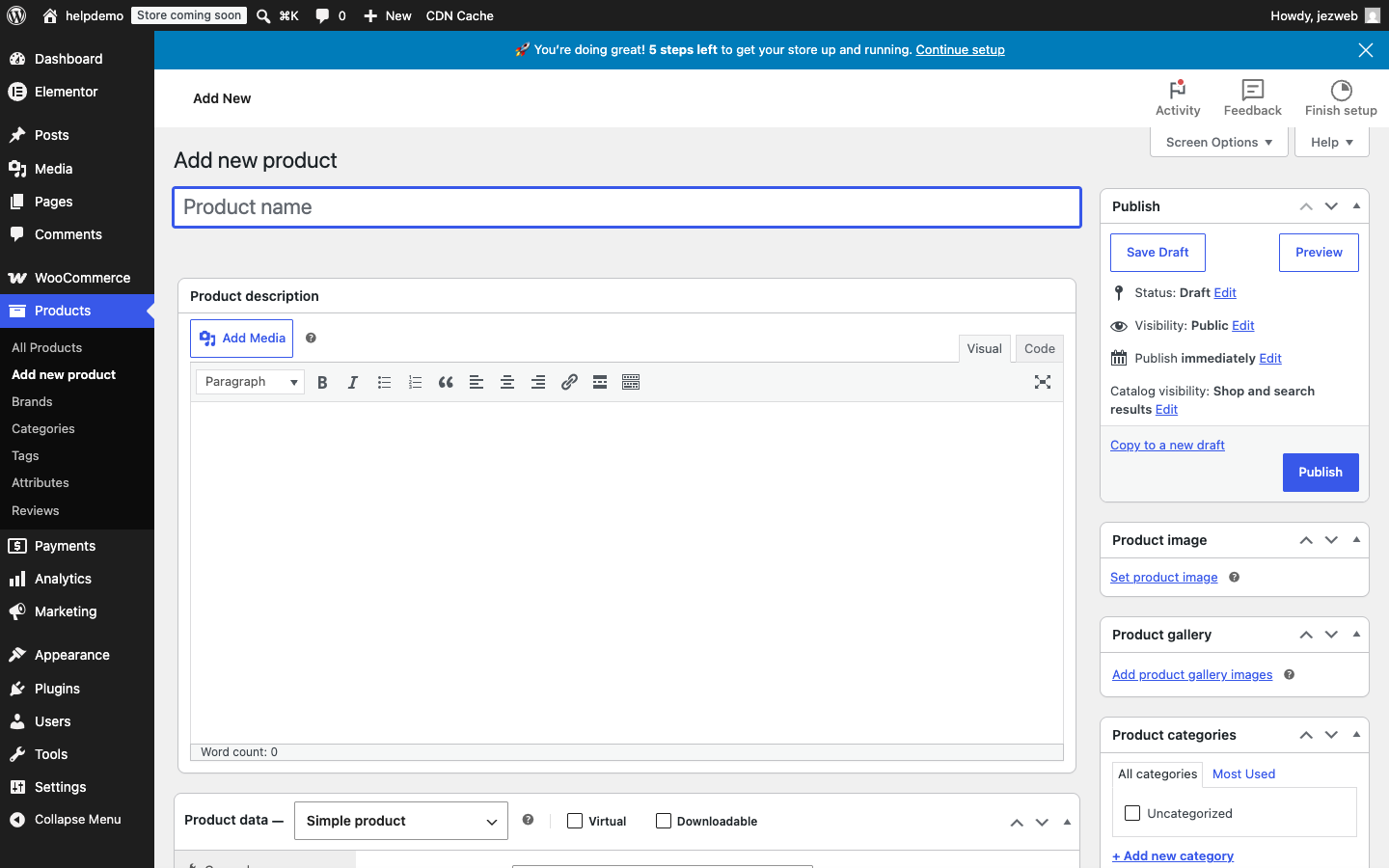The width and height of the screenshot is (1389, 868).
Task: Switch to the Visual editor tab
Action: (x=984, y=349)
